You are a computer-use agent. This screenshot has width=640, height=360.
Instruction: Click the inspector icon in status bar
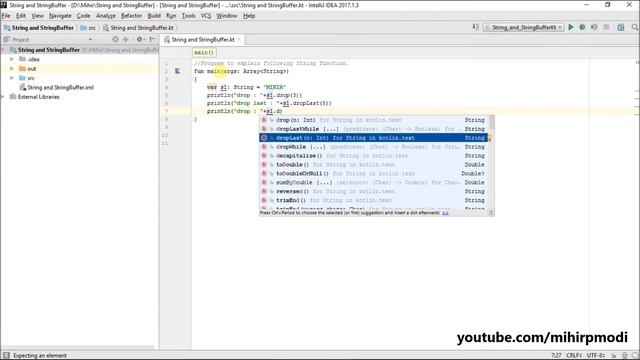(624, 356)
